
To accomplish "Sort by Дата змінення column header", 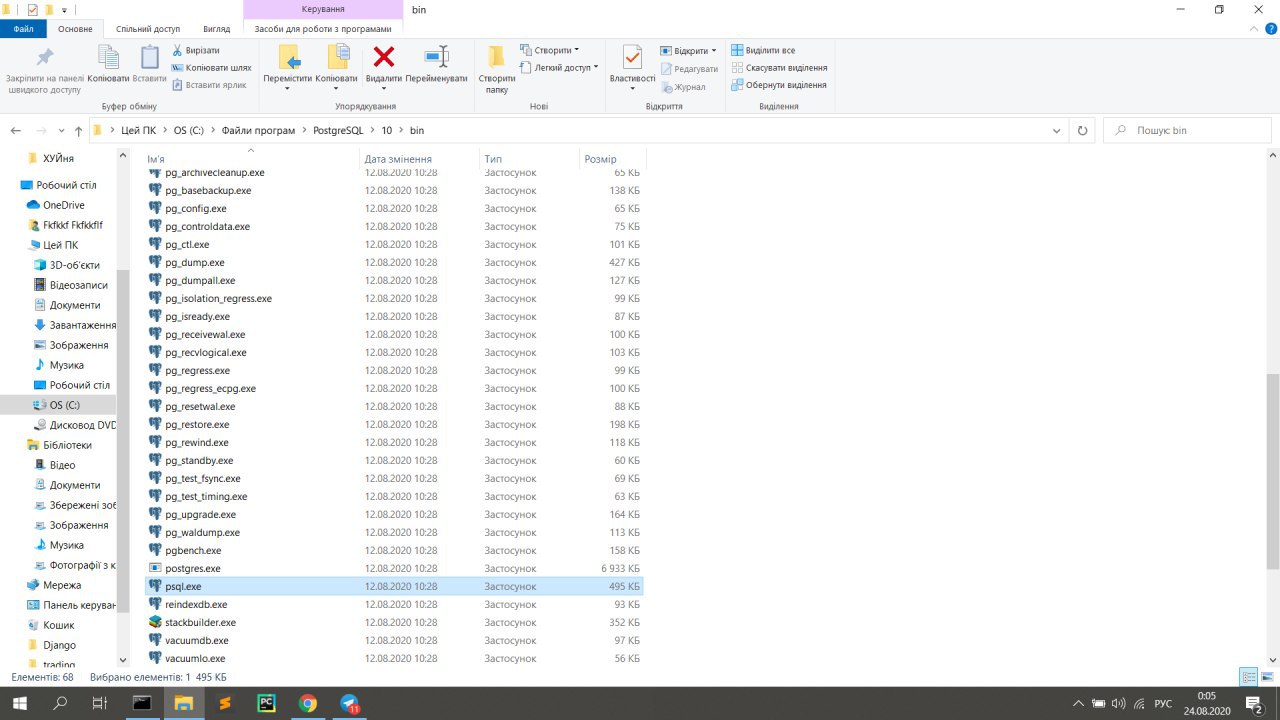I will [420, 159].
